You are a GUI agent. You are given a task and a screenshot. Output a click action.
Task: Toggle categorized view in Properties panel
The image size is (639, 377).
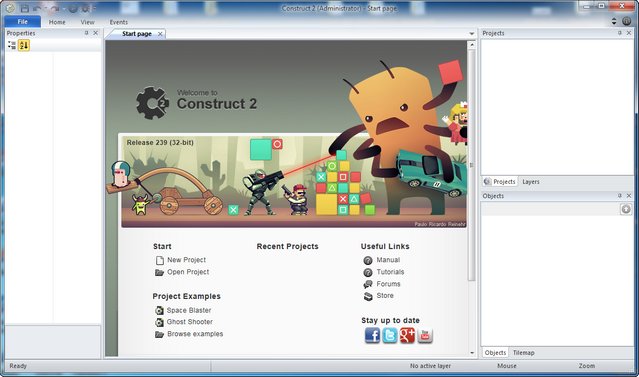(x=12, y=45)
